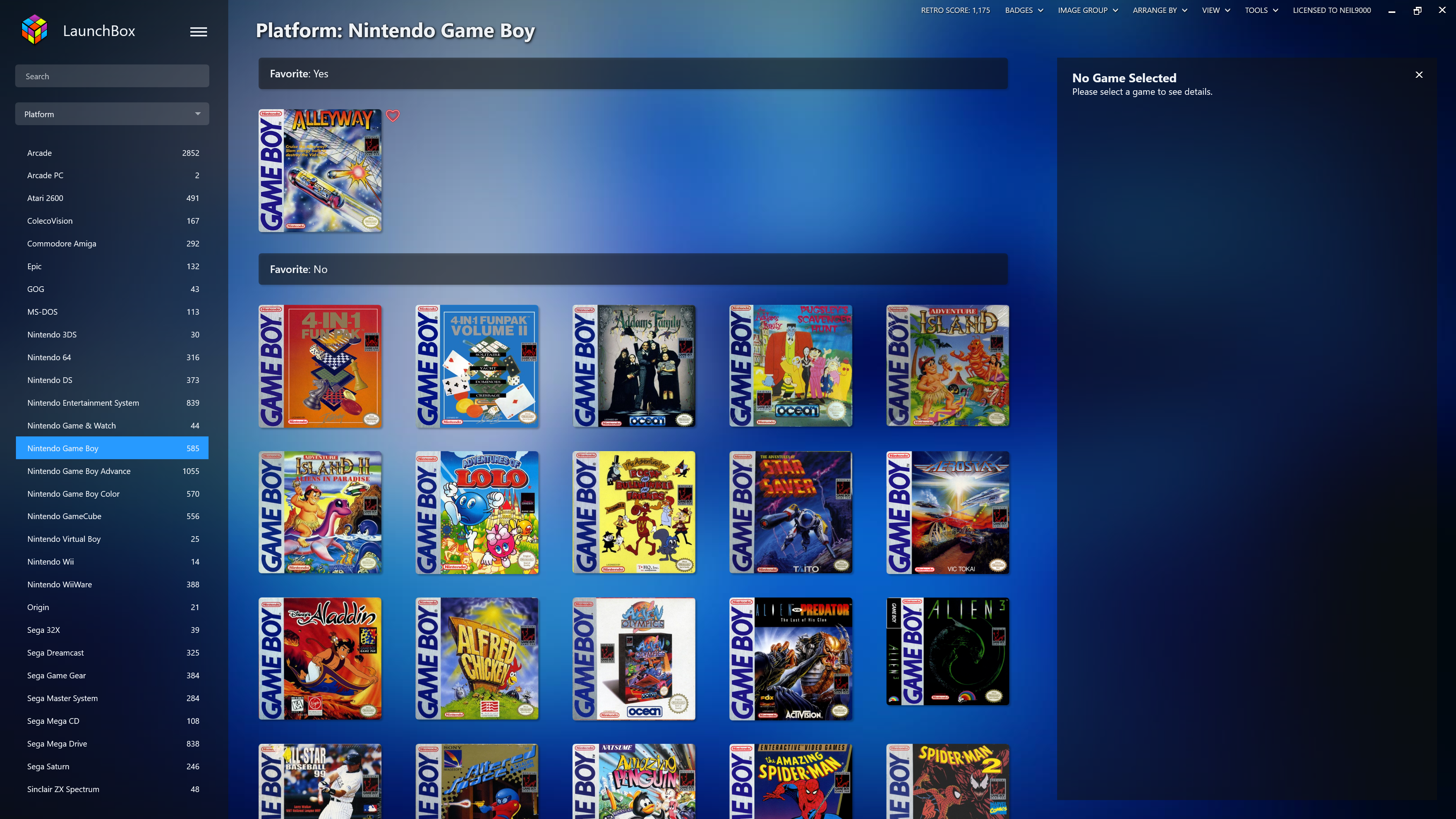Select Nintendo Virtual Boy platform
The width and height of the screenshot is (1456, 819).
click(x=112, y=539)
